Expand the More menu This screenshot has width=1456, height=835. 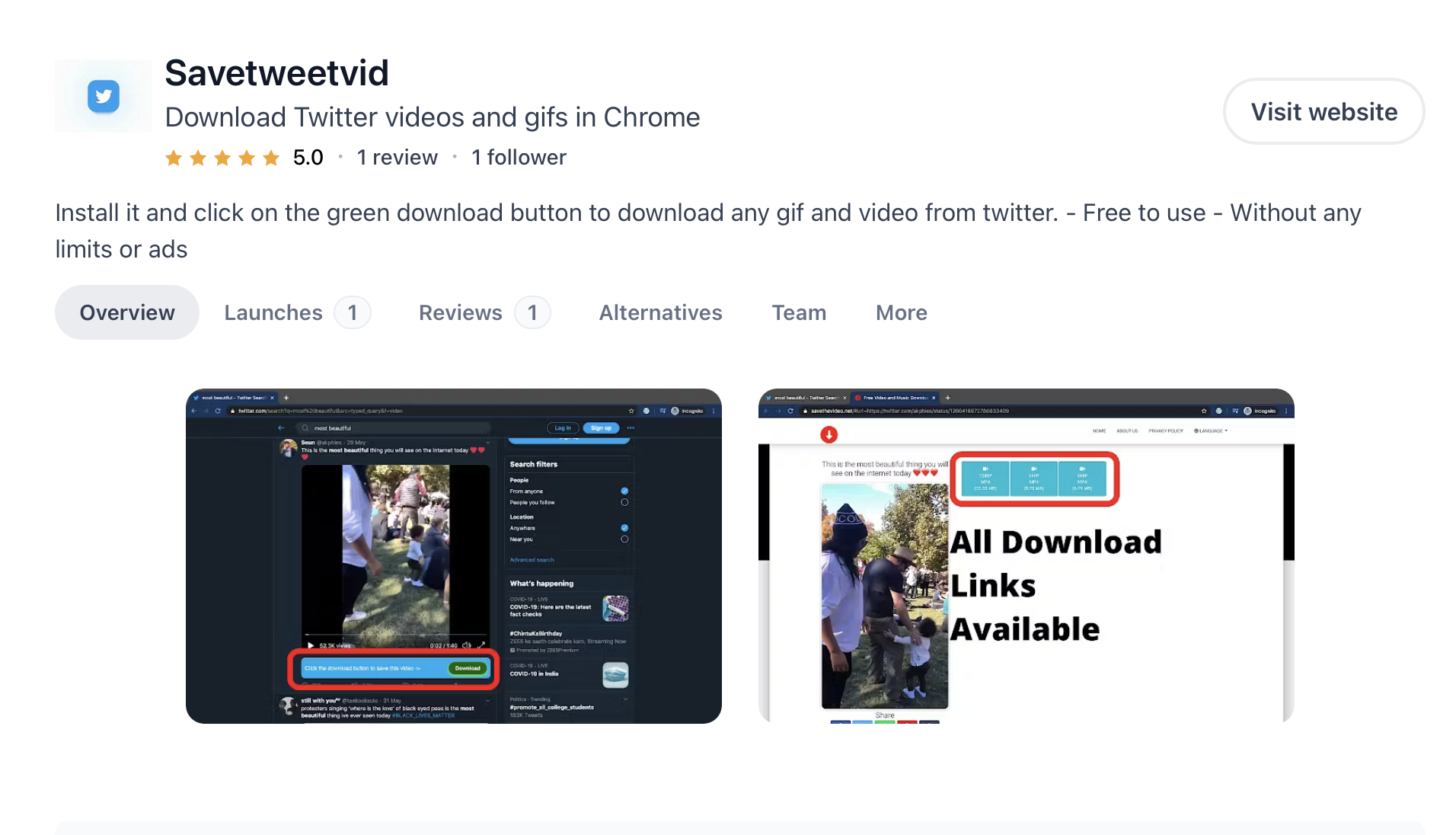901,312
